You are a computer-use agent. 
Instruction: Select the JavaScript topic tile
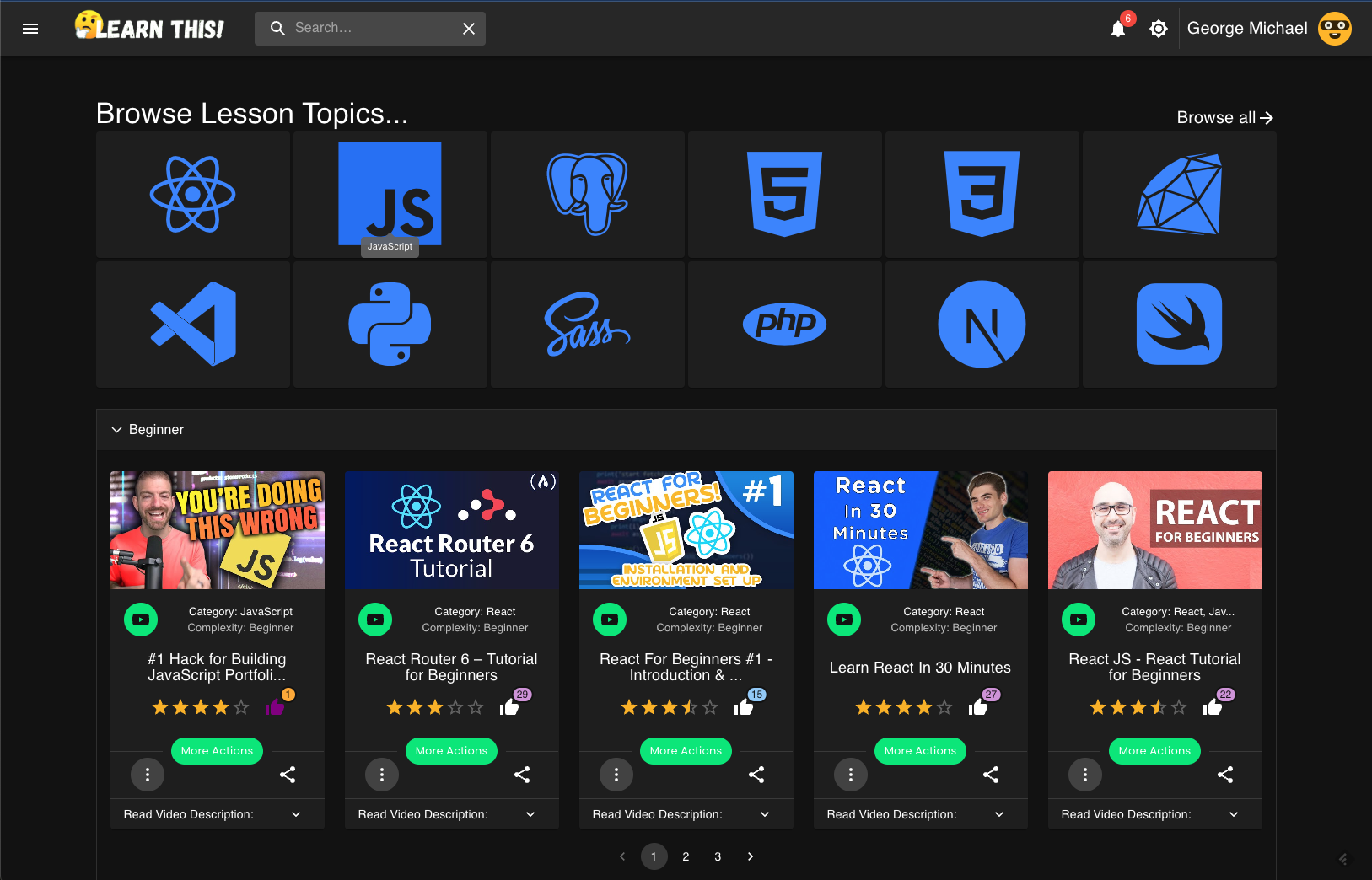coord(390,195)
